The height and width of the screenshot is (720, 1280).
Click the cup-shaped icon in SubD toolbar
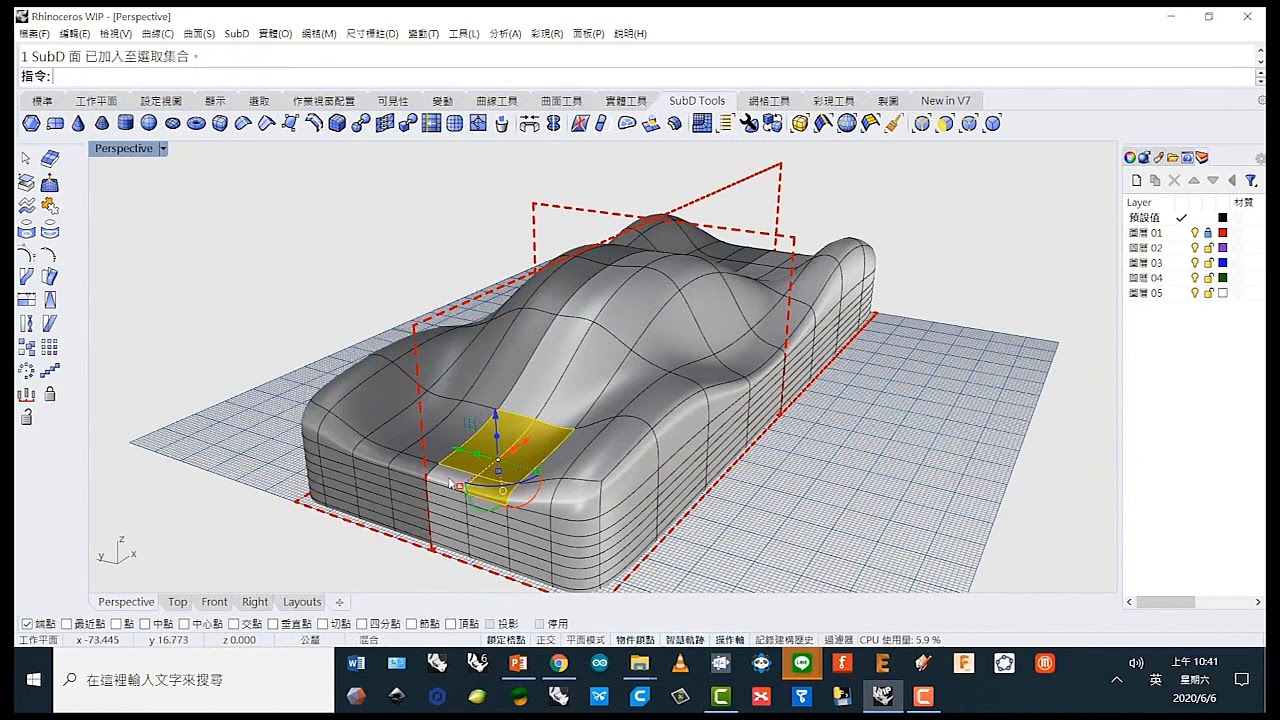502,123
